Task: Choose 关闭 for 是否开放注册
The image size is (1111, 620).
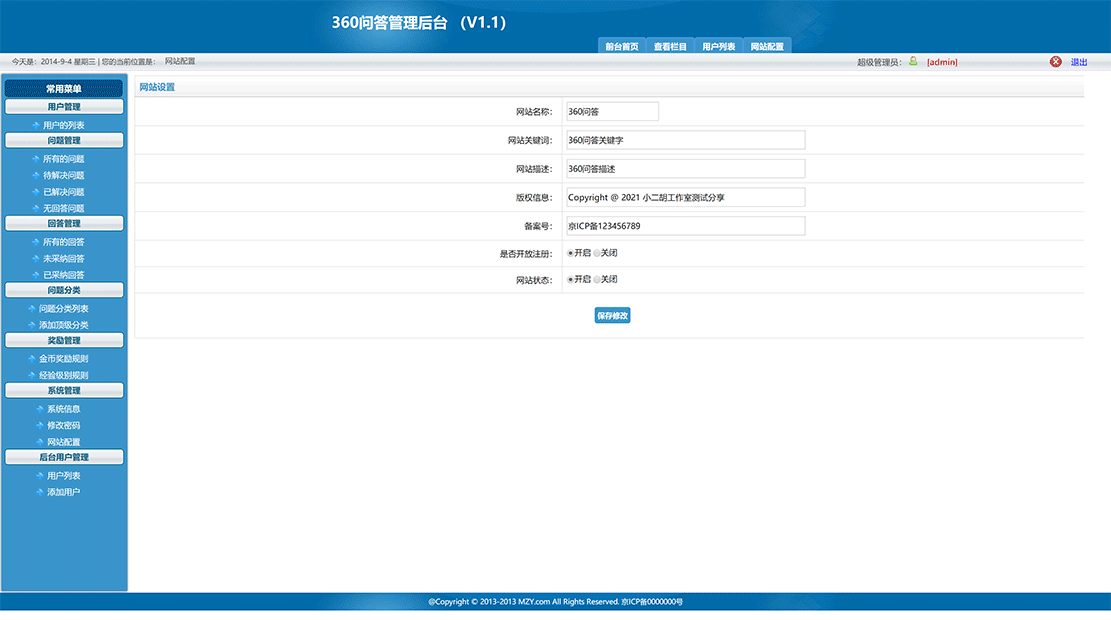Action: click(598, 253)
